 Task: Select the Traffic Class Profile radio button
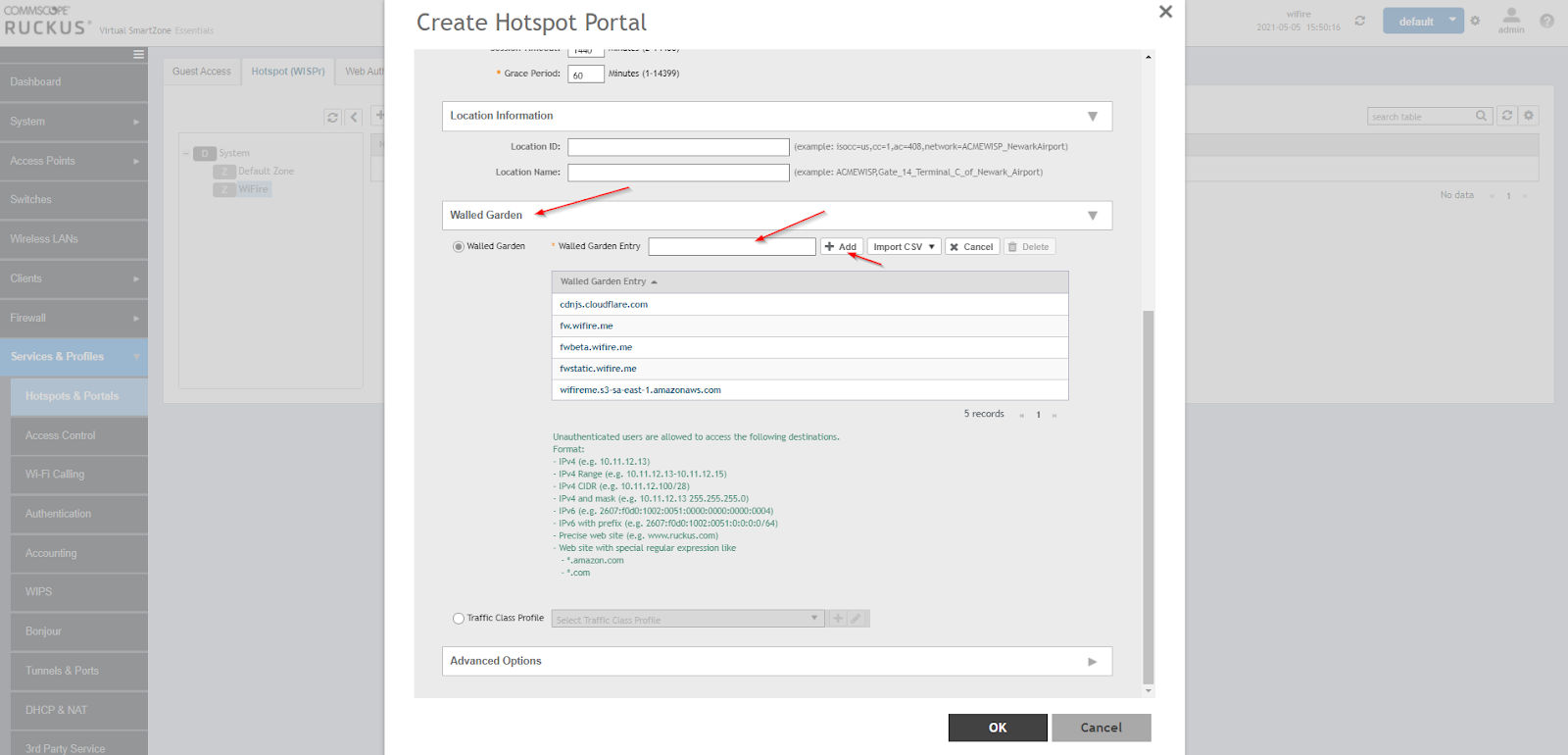[x=458, y=619]
